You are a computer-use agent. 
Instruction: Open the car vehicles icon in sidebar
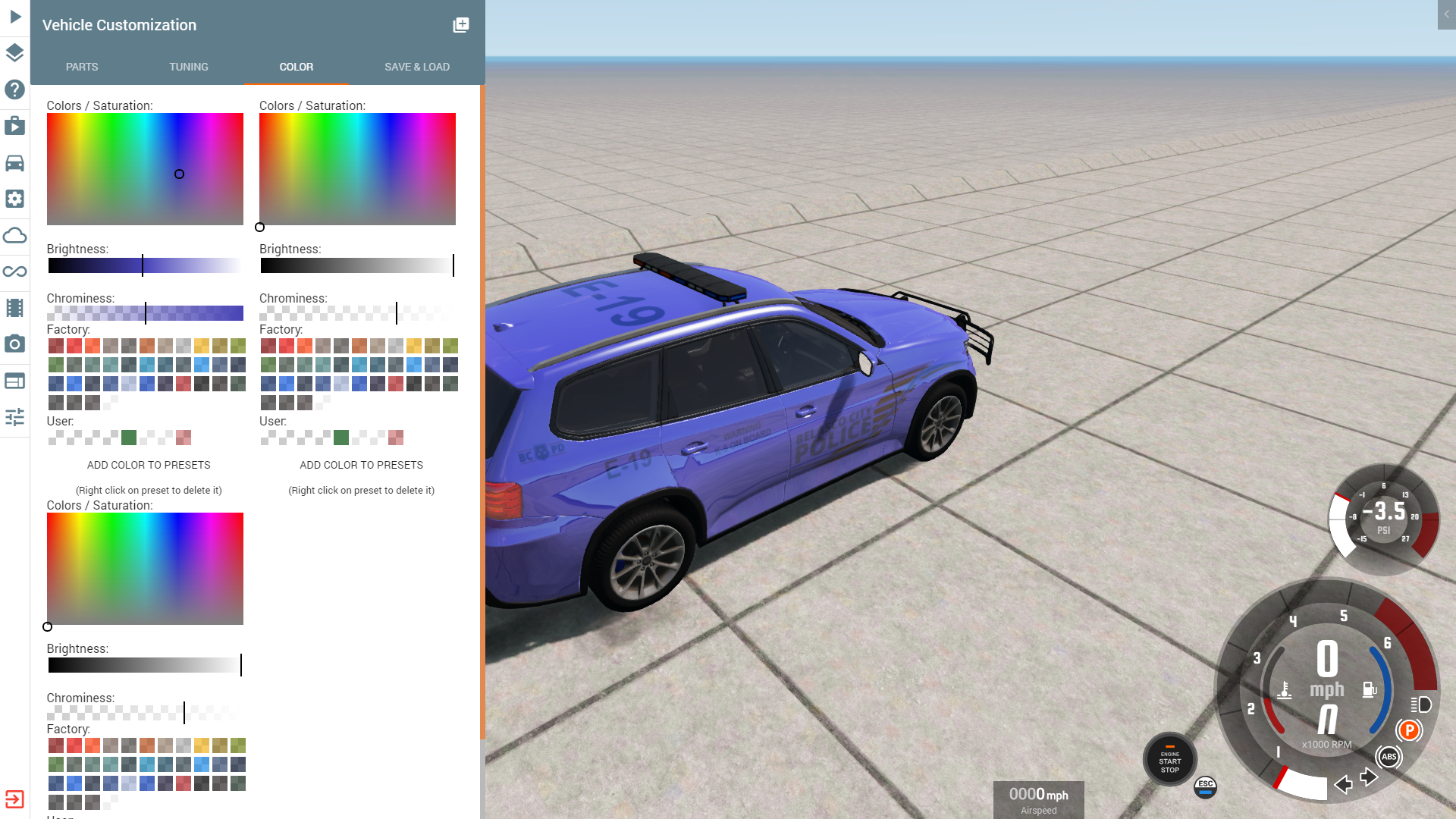click(x=15, y=162)
